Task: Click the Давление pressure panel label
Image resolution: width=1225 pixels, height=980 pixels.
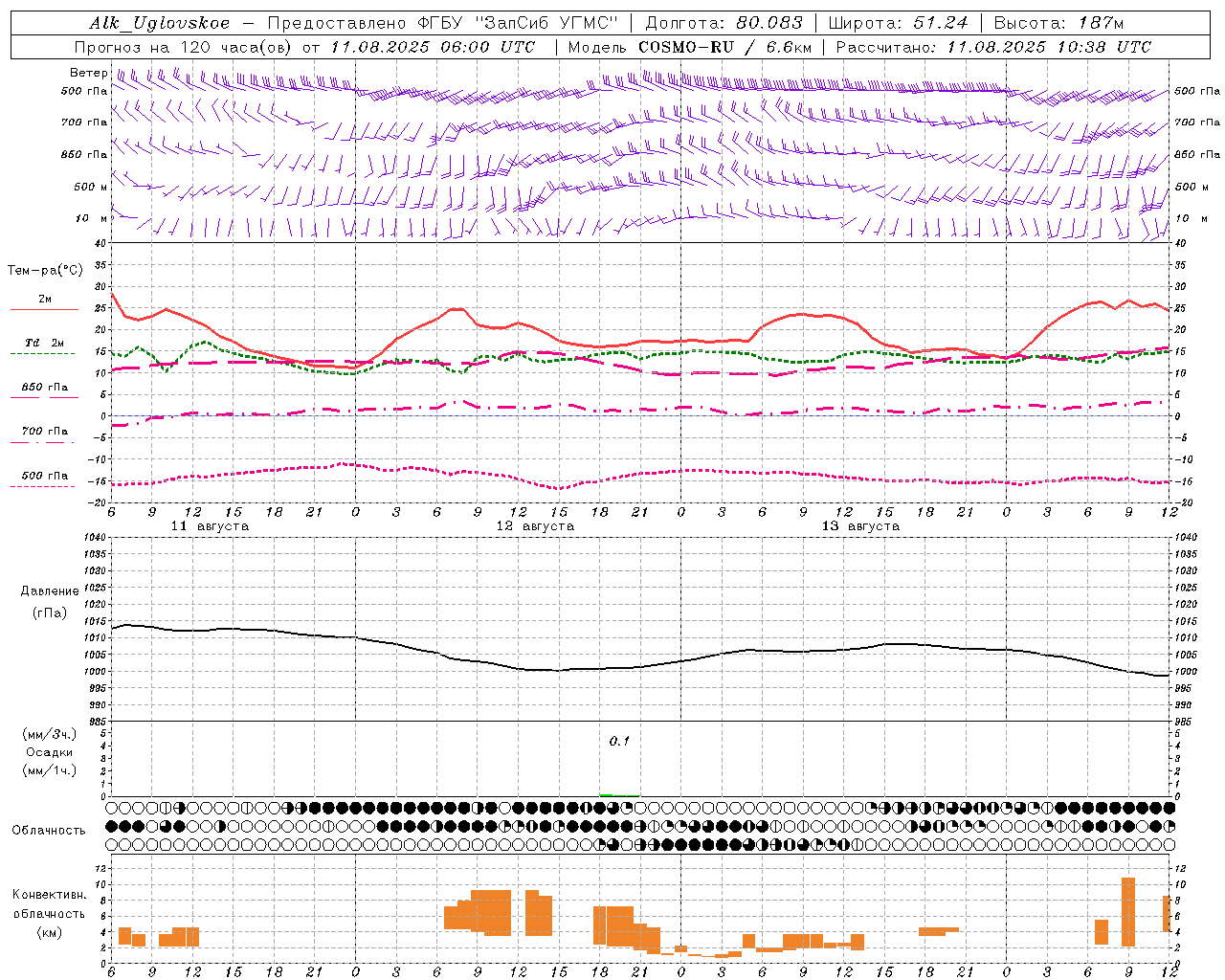Action: point(50,590)
